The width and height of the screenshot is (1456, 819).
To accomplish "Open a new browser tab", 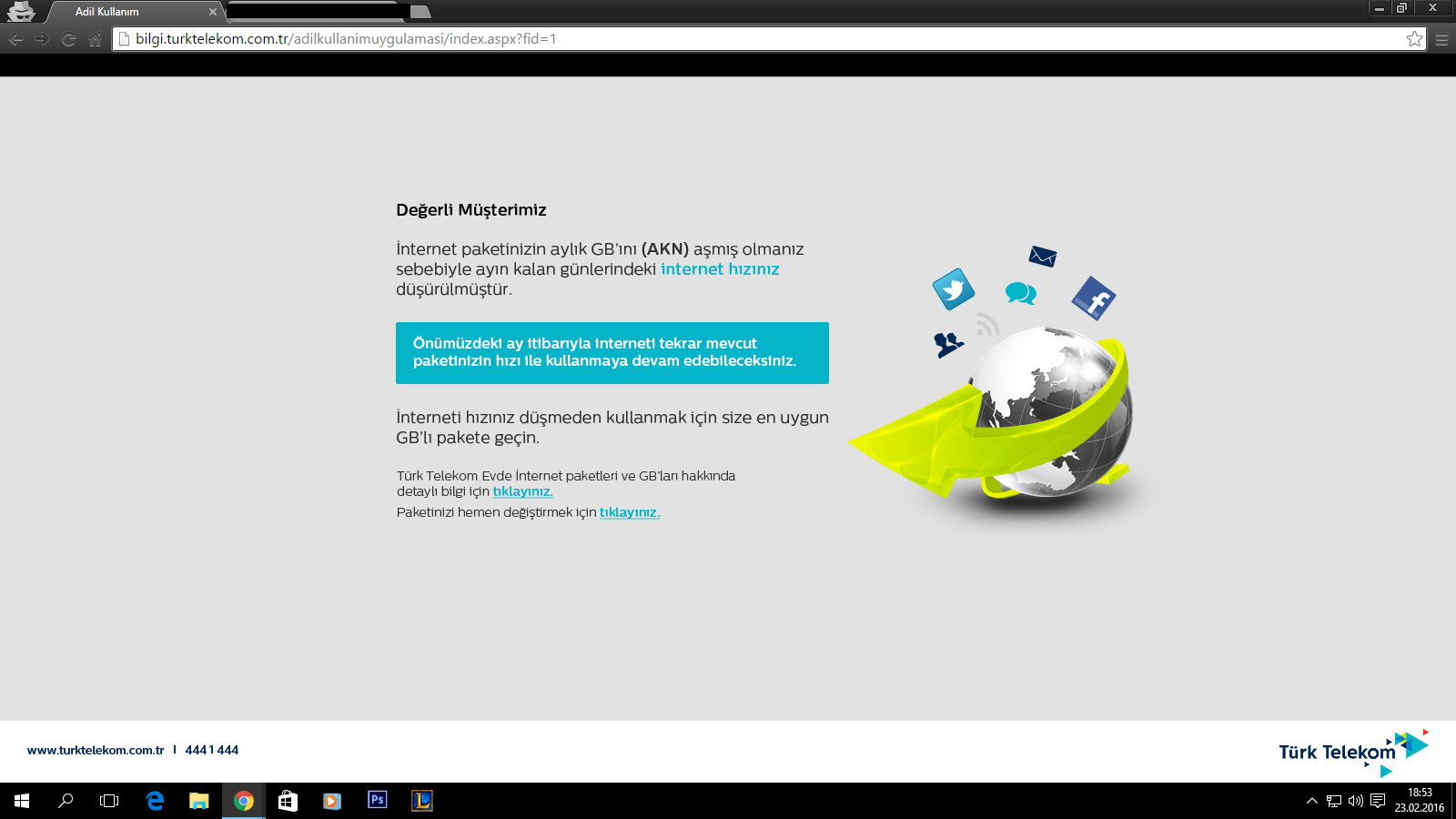I will tap(420, 12).
